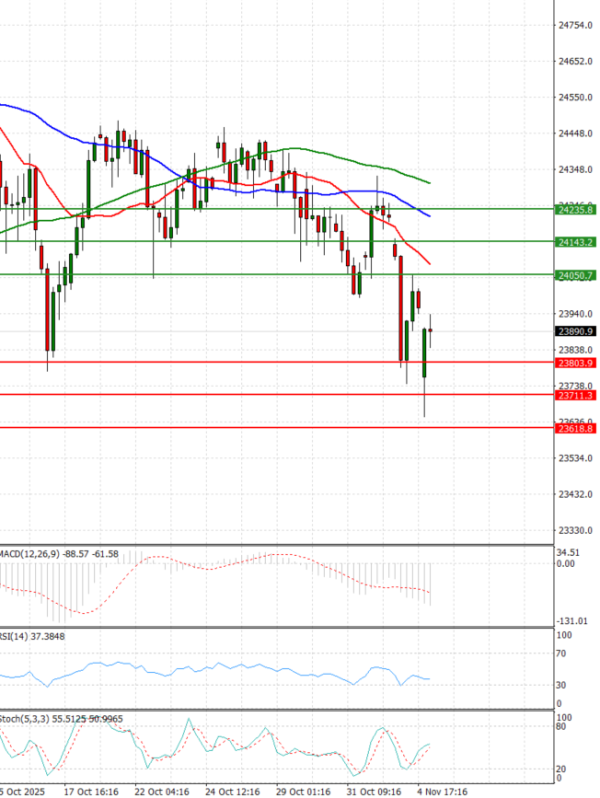Click the 23618.8 red support label
The image size is (600, 798).
[577, 428]
